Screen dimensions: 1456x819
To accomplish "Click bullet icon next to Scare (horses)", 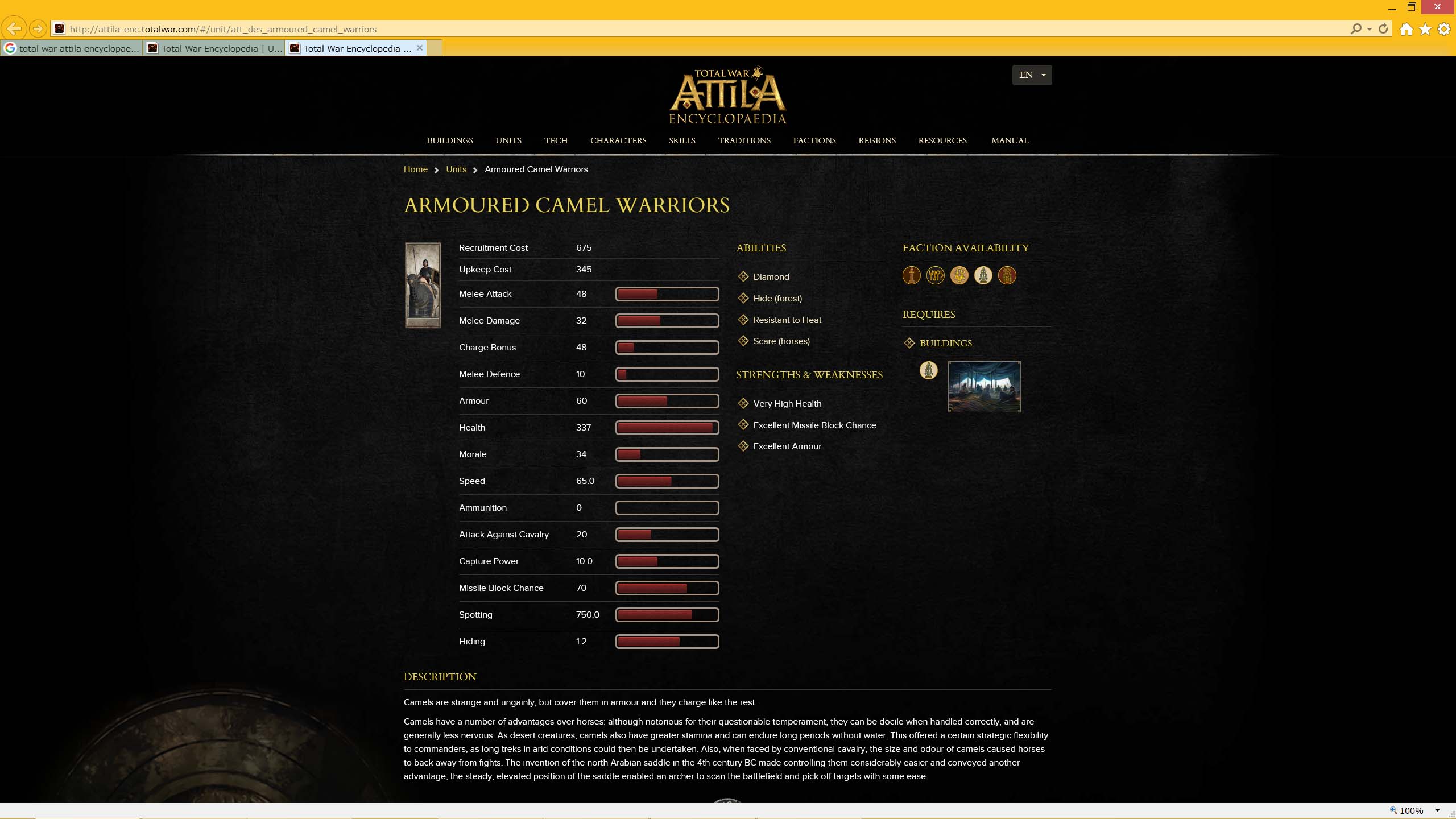I will 743,341.
